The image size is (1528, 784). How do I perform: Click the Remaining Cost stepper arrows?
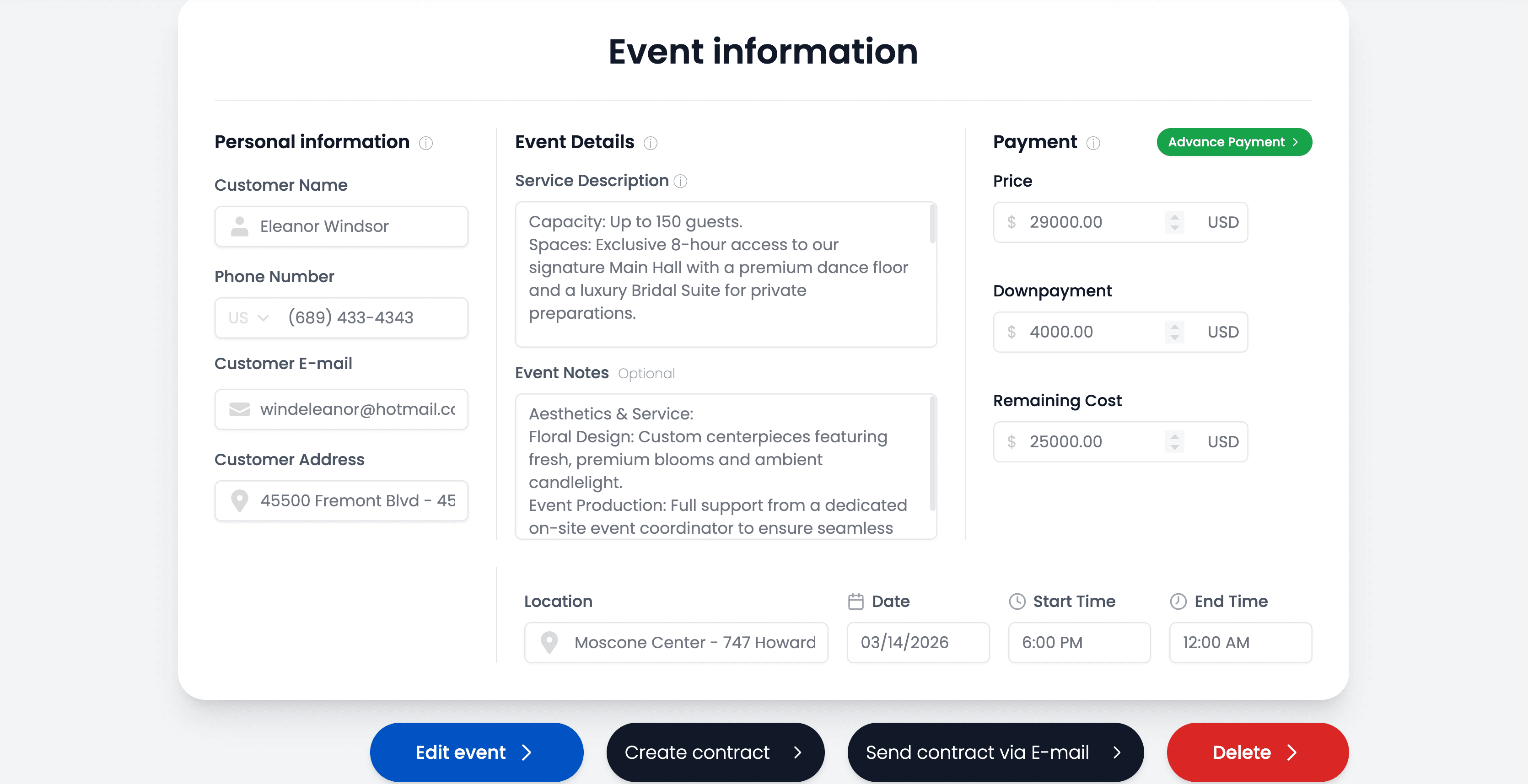coord(1174,442)
